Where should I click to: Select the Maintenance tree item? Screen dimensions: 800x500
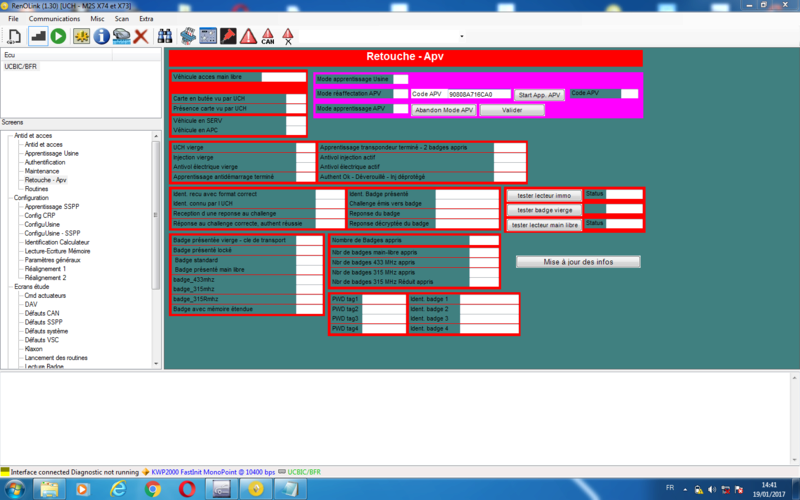click(42, 171)
